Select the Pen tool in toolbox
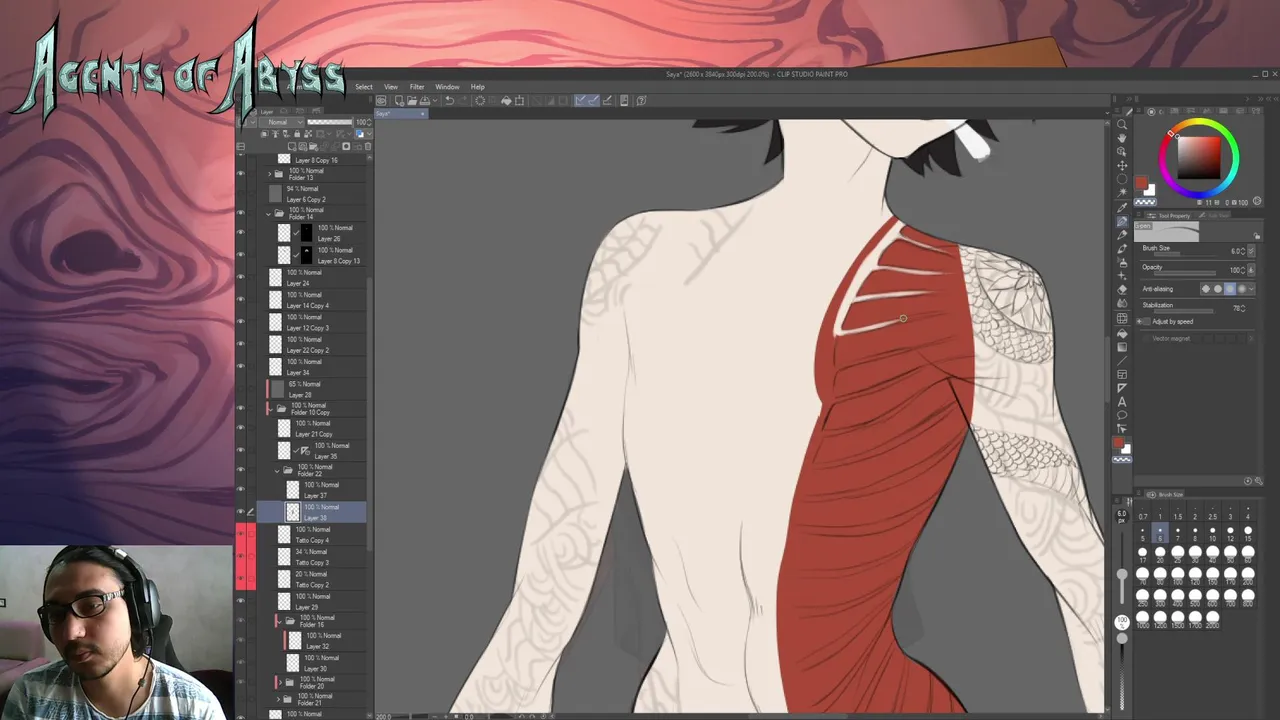 click(x=1122, y=220)
